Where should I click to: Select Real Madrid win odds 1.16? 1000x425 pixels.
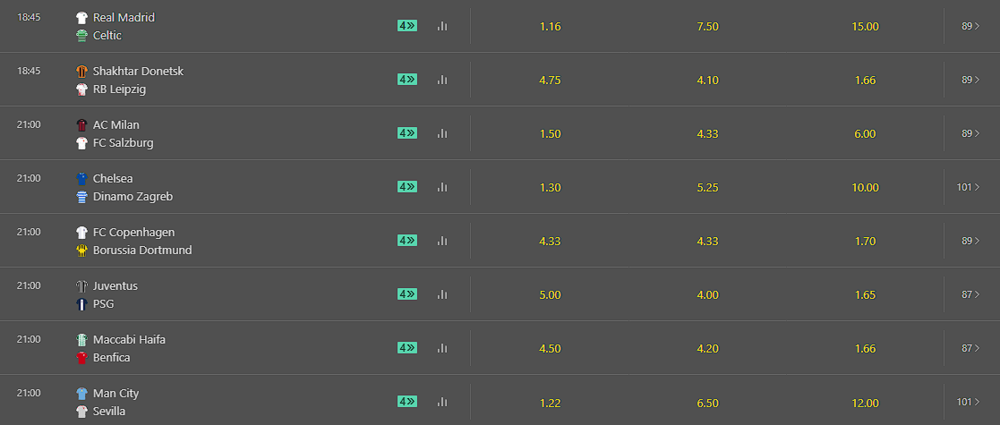[x=550, y=27]
